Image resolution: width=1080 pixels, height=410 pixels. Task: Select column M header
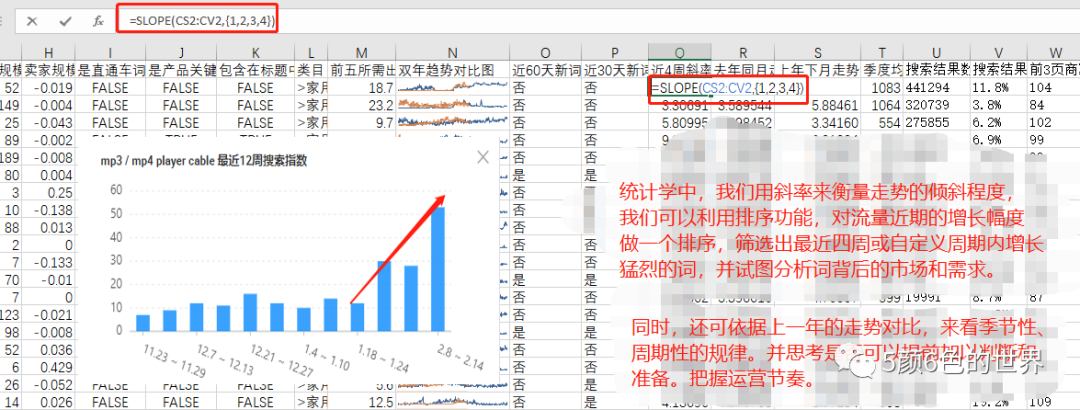point(362,52)
